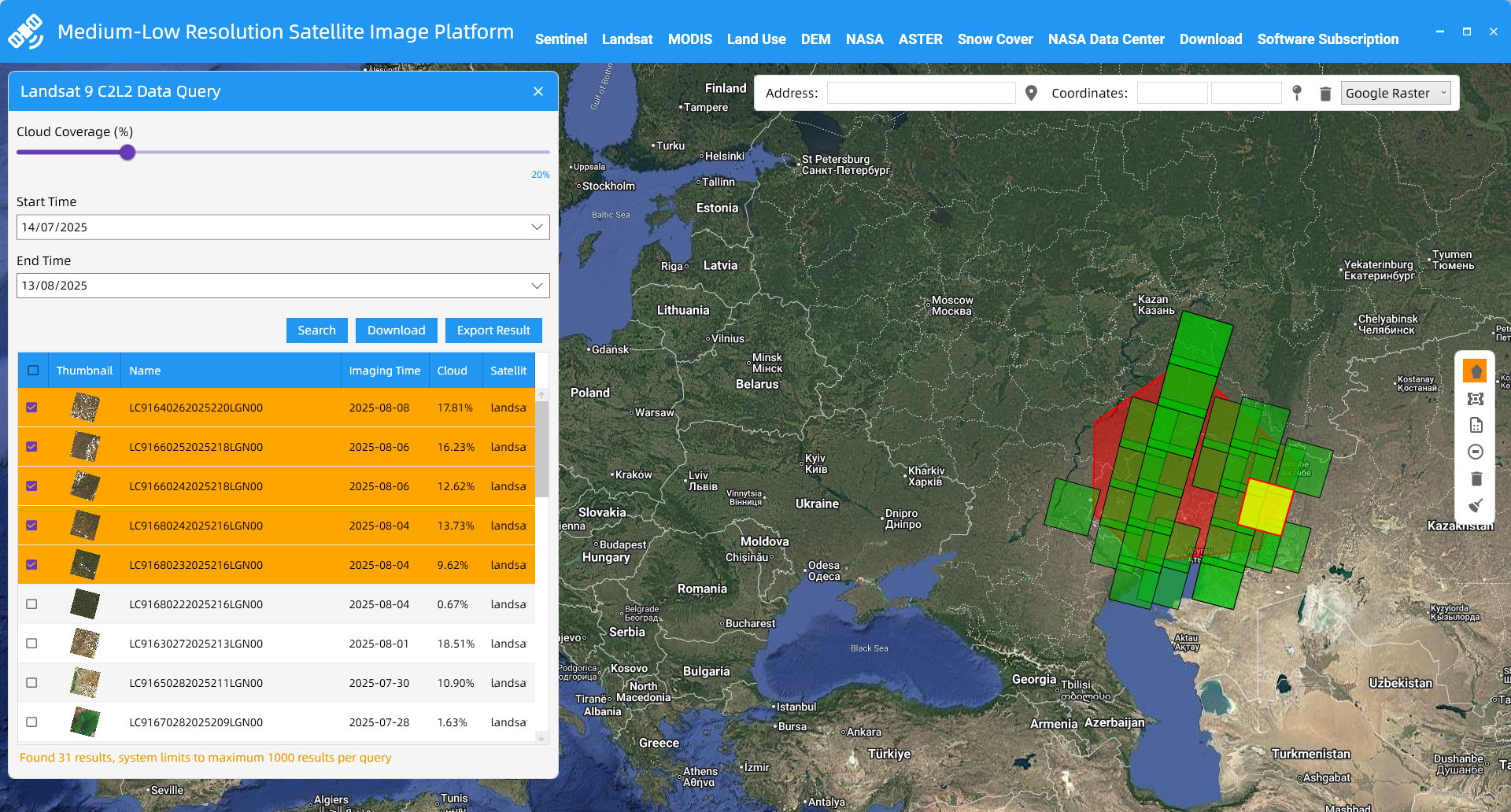Click Download button in query panel
The image size is (1511, 812).
pyautogui.click(x=397, y=330)
